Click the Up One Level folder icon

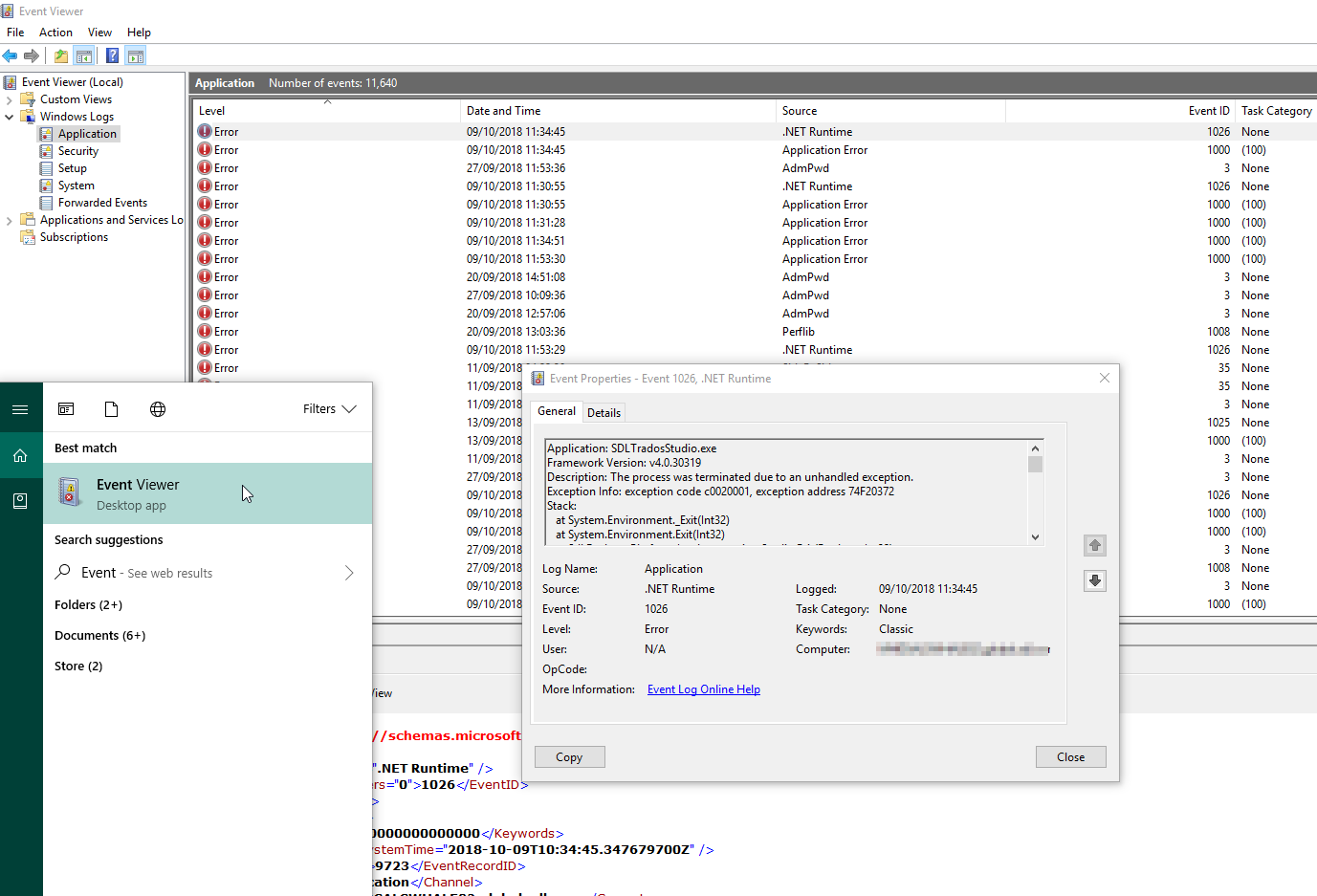coord(61,56)
